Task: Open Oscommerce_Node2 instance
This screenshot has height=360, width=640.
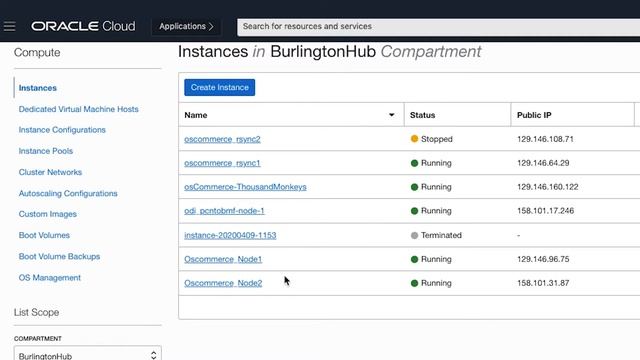Action: point(223,283)
